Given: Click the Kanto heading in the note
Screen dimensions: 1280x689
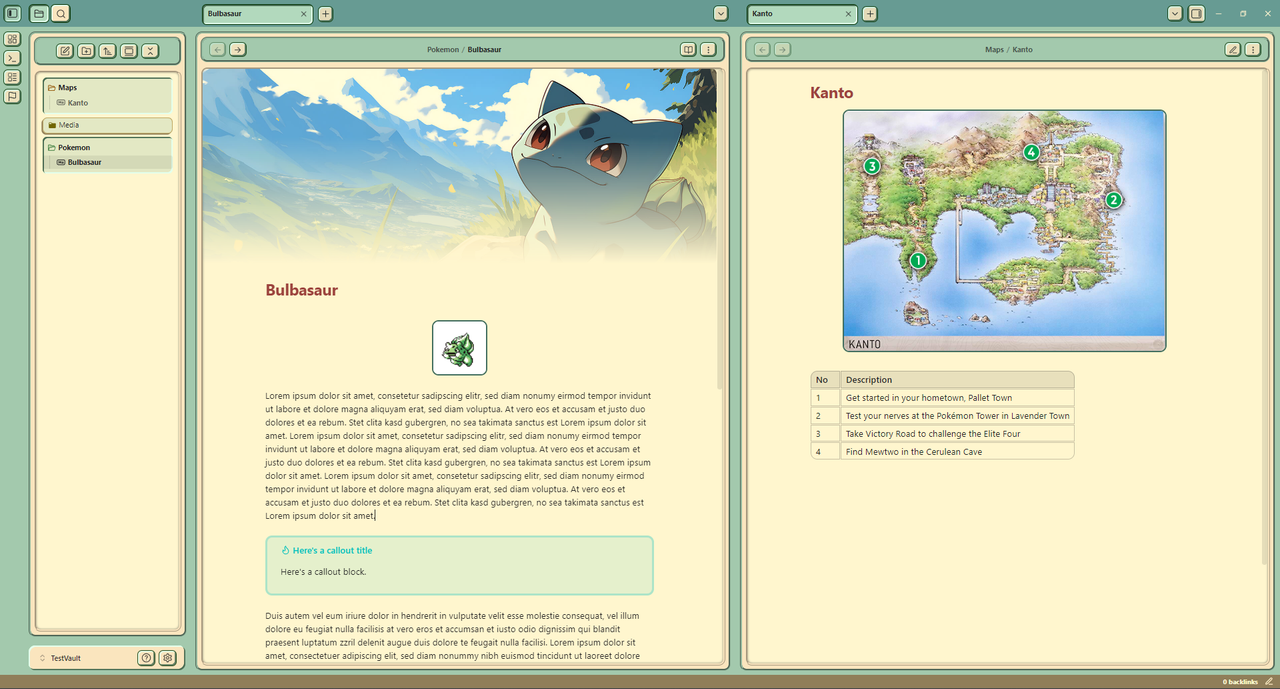Looking at the screenshot, I should pos(832,93).
